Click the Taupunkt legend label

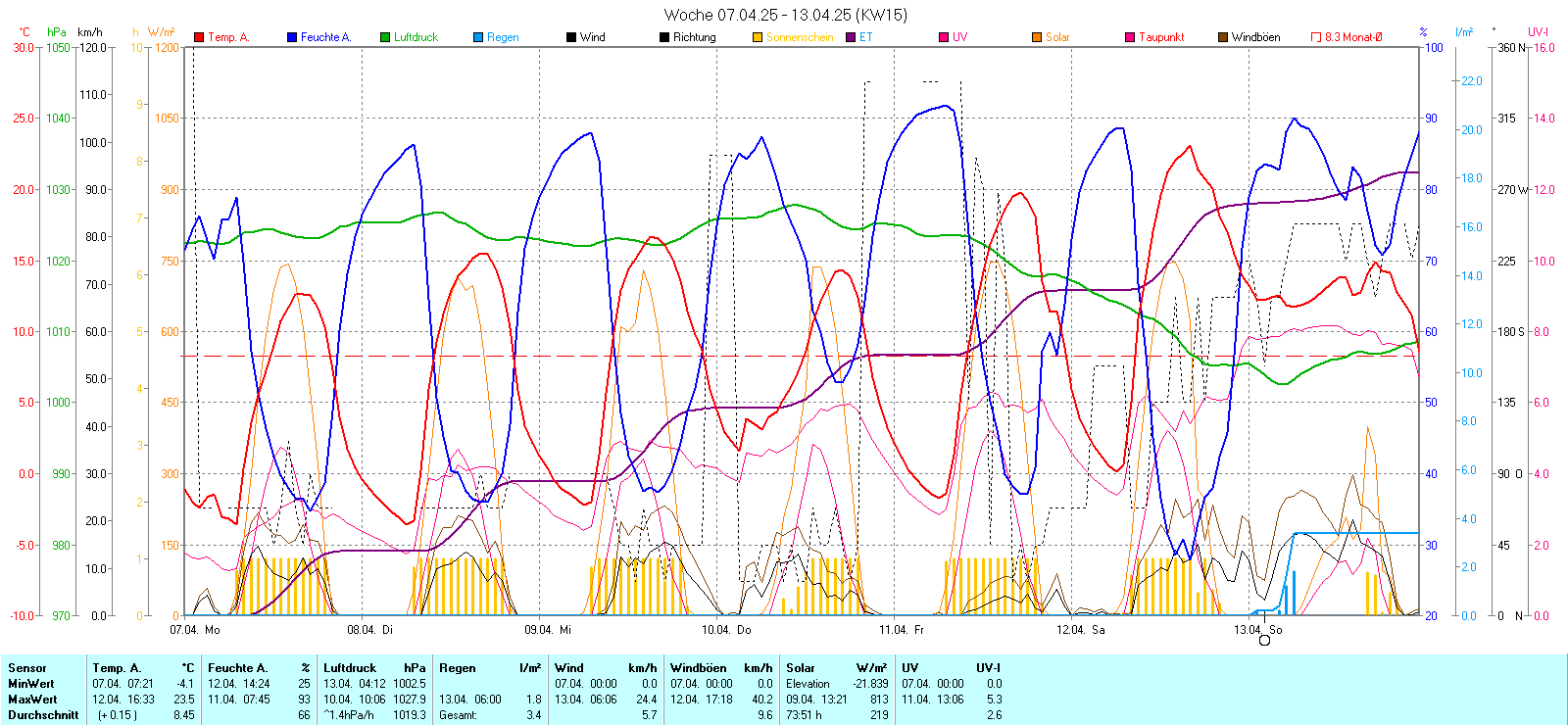pos(1161,37)
